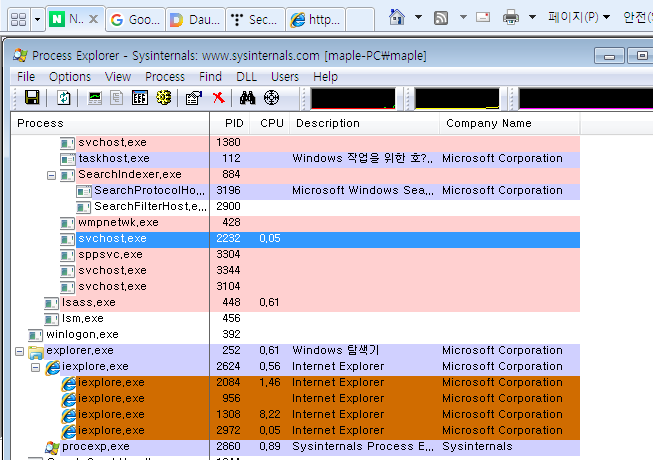
Task: Select the Find Window's Process target icon
Action: click(x=272, y=98)
